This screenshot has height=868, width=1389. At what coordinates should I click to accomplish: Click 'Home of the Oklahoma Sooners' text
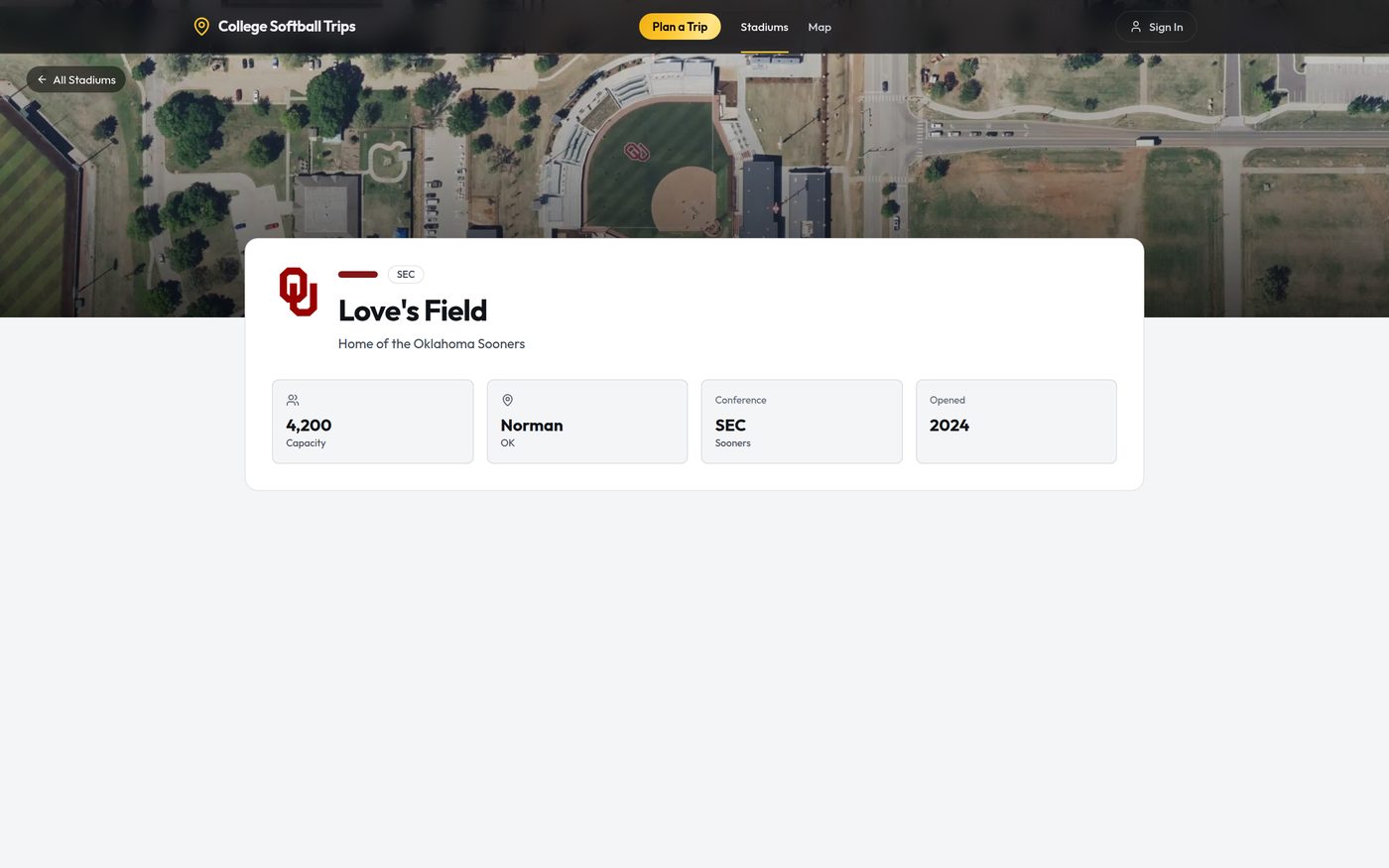pyautogui.click(x=432, y=344)
